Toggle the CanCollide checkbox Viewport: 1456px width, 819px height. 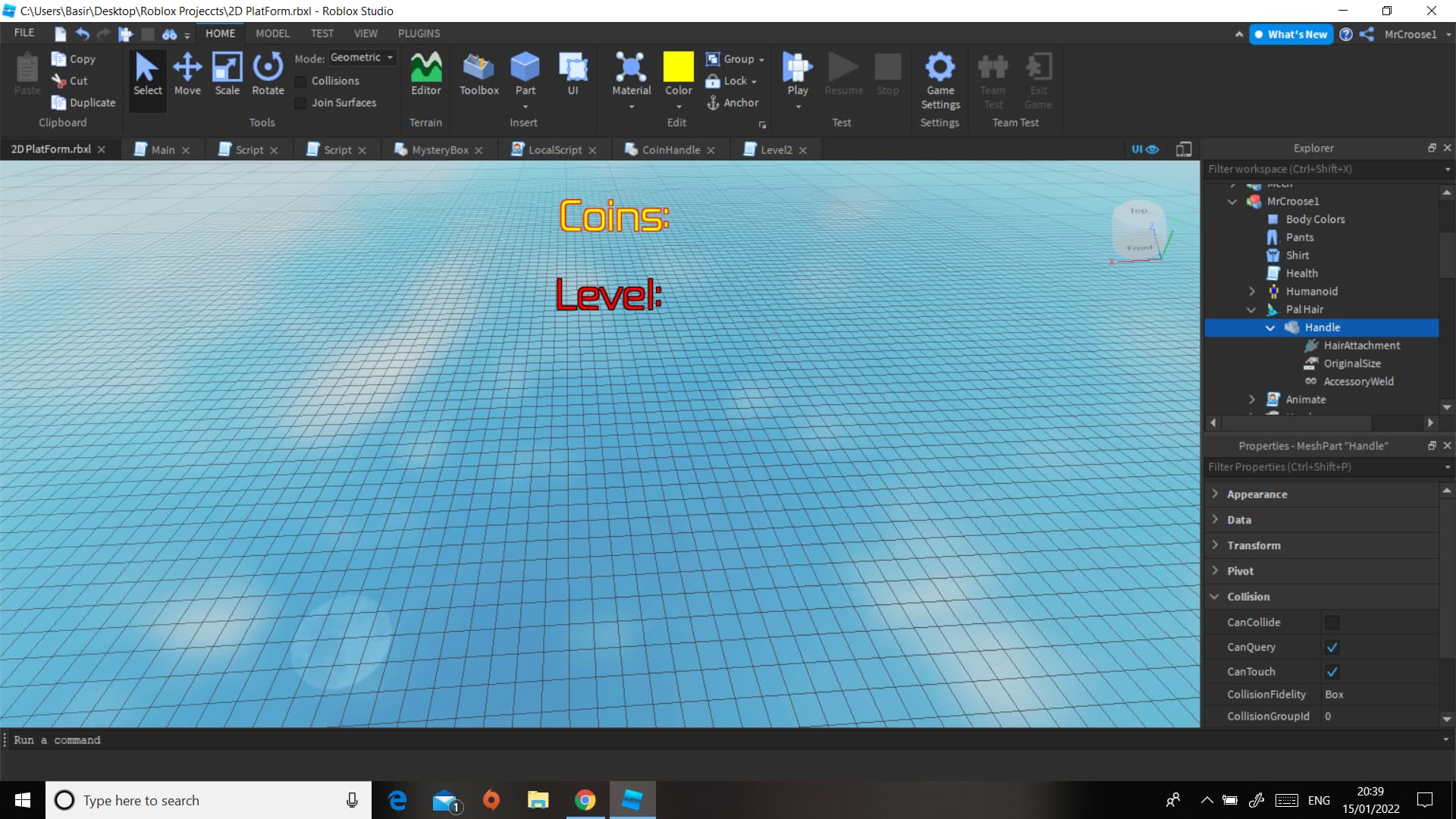(1332, 623)
